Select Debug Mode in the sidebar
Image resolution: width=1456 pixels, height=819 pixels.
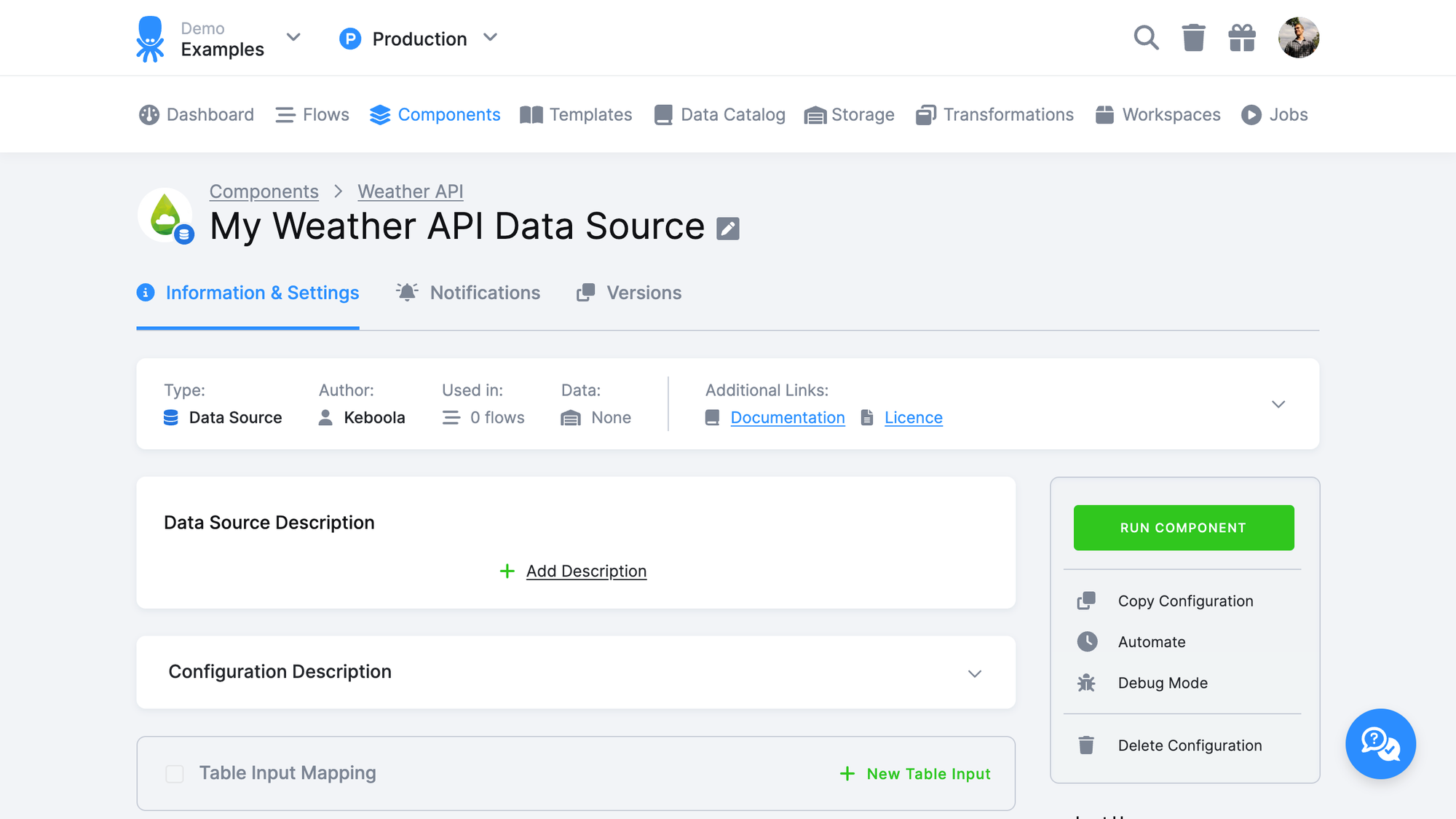click(1163, 682)
